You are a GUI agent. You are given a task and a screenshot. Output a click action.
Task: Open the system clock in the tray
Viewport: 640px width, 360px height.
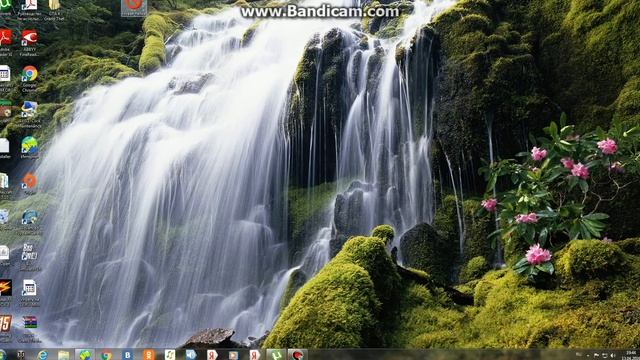tap(630, 355)
